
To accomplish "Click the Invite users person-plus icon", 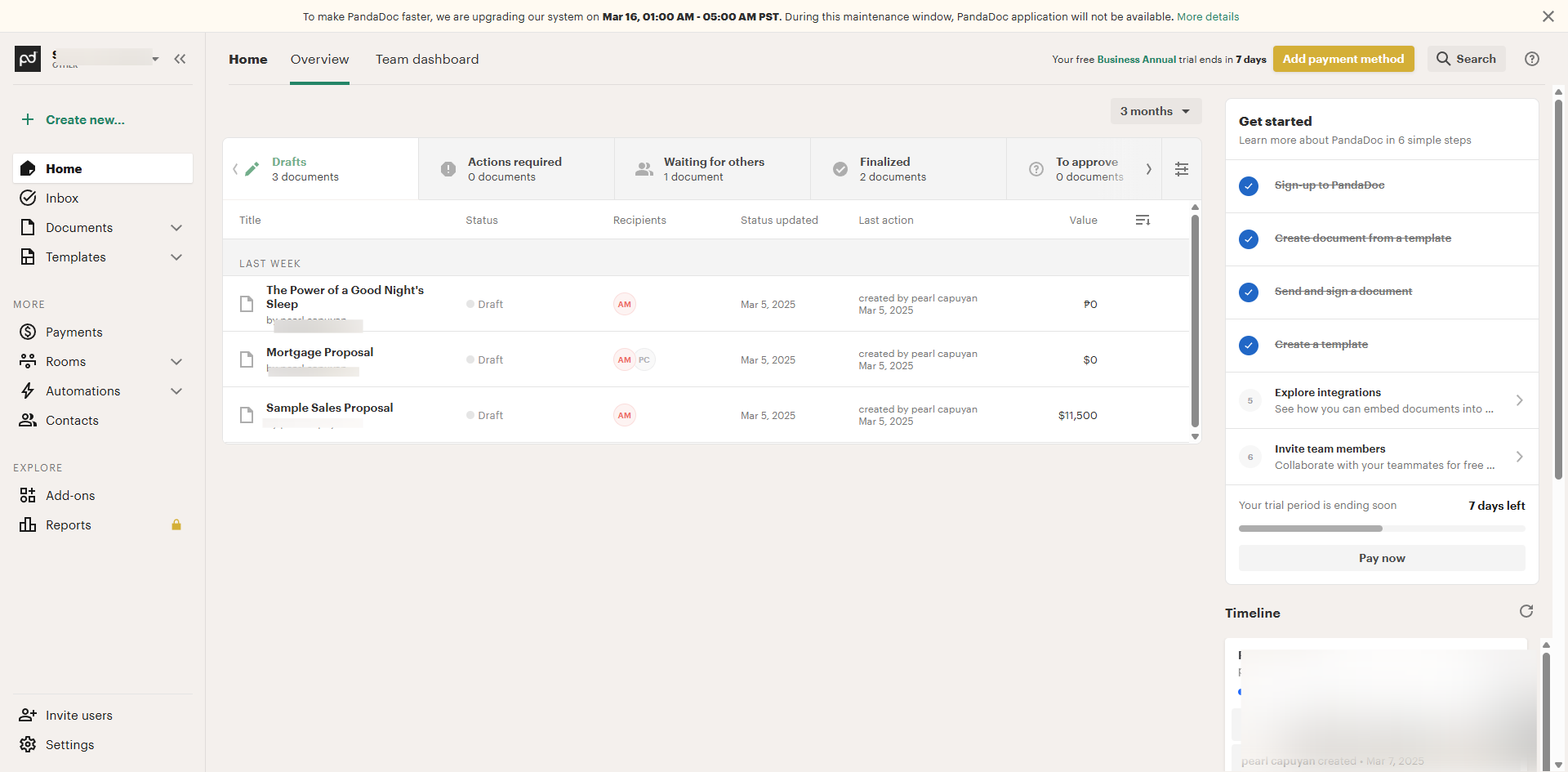I will (x=28, y=715).
